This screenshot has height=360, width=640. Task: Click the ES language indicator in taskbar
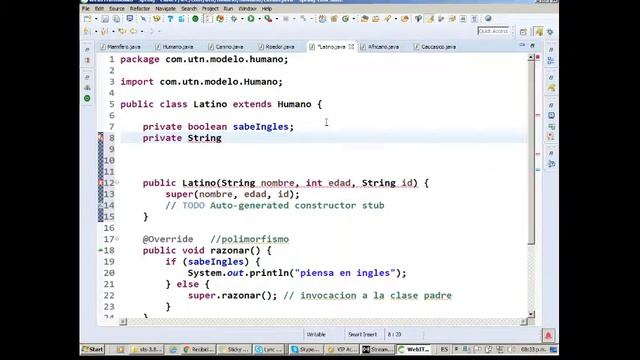coord(444,349)
